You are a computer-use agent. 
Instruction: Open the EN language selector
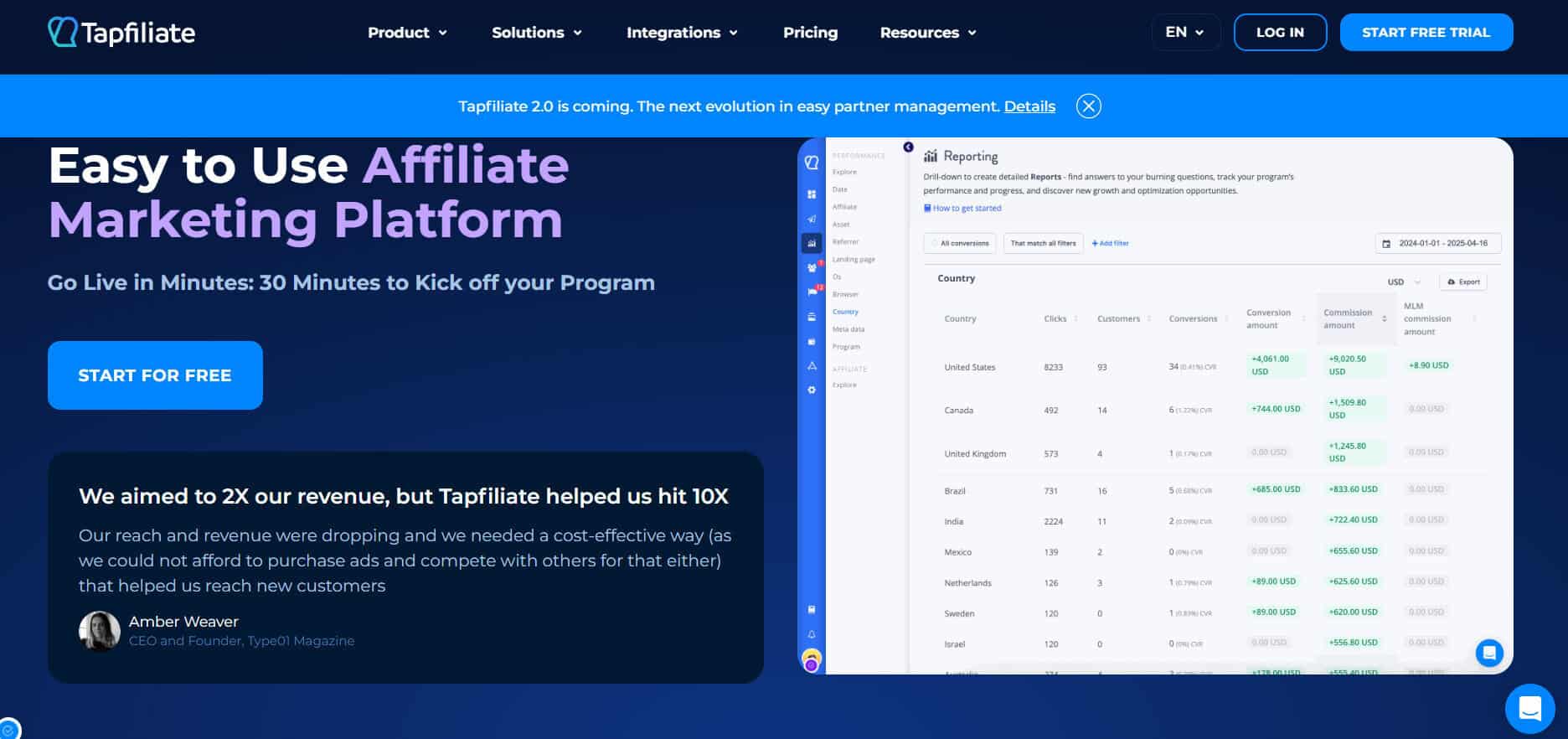coord(1184,33)
